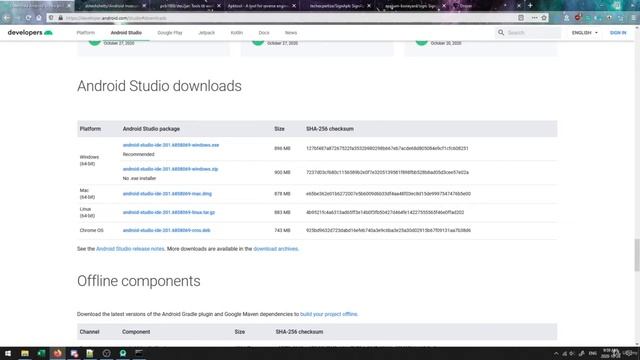Image resolution: width=640 pixels, height=360 pixels.
Task: Open File Explorer from the taskbar
Action: (25, 353)
